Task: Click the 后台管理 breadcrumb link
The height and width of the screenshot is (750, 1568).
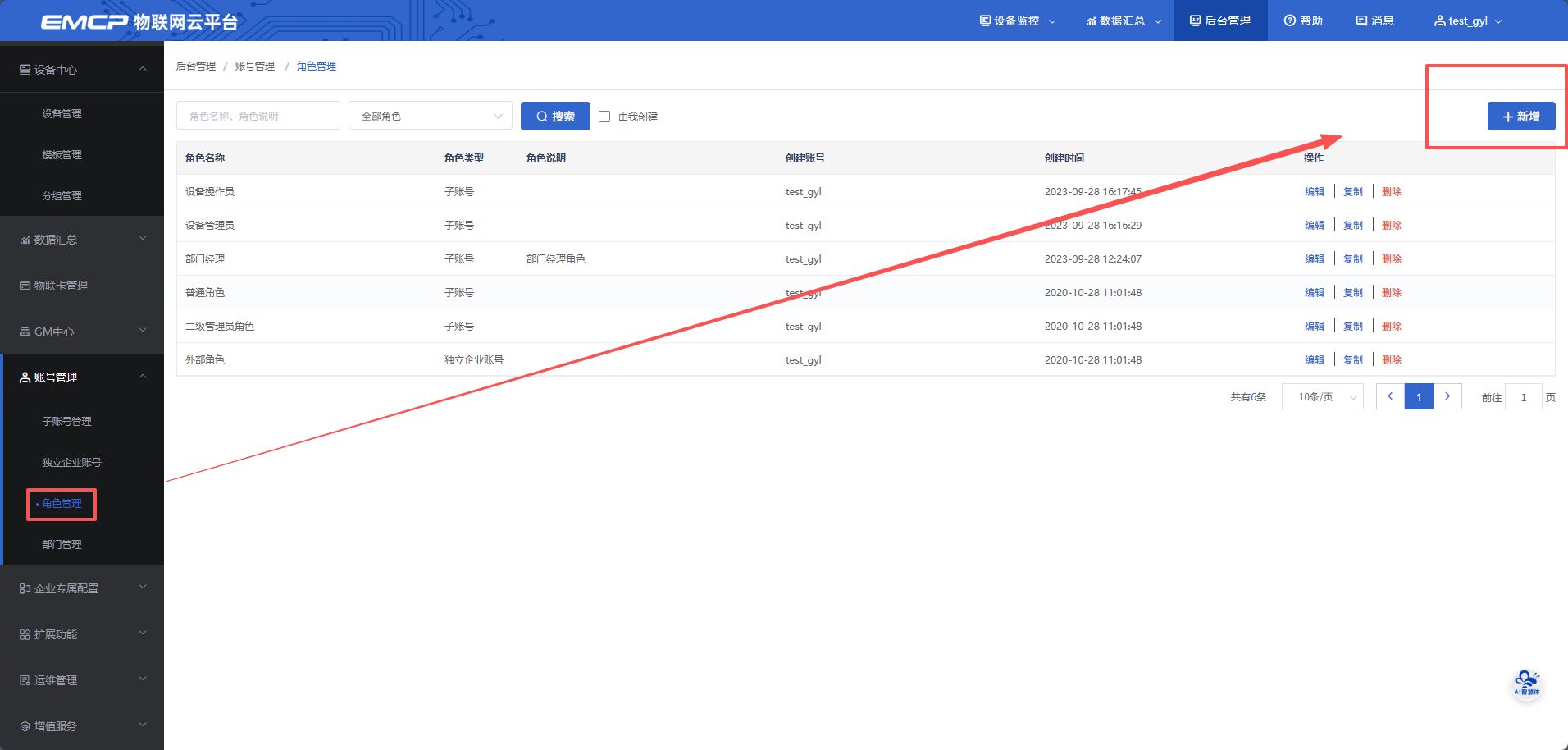Action: coord(196,66)
